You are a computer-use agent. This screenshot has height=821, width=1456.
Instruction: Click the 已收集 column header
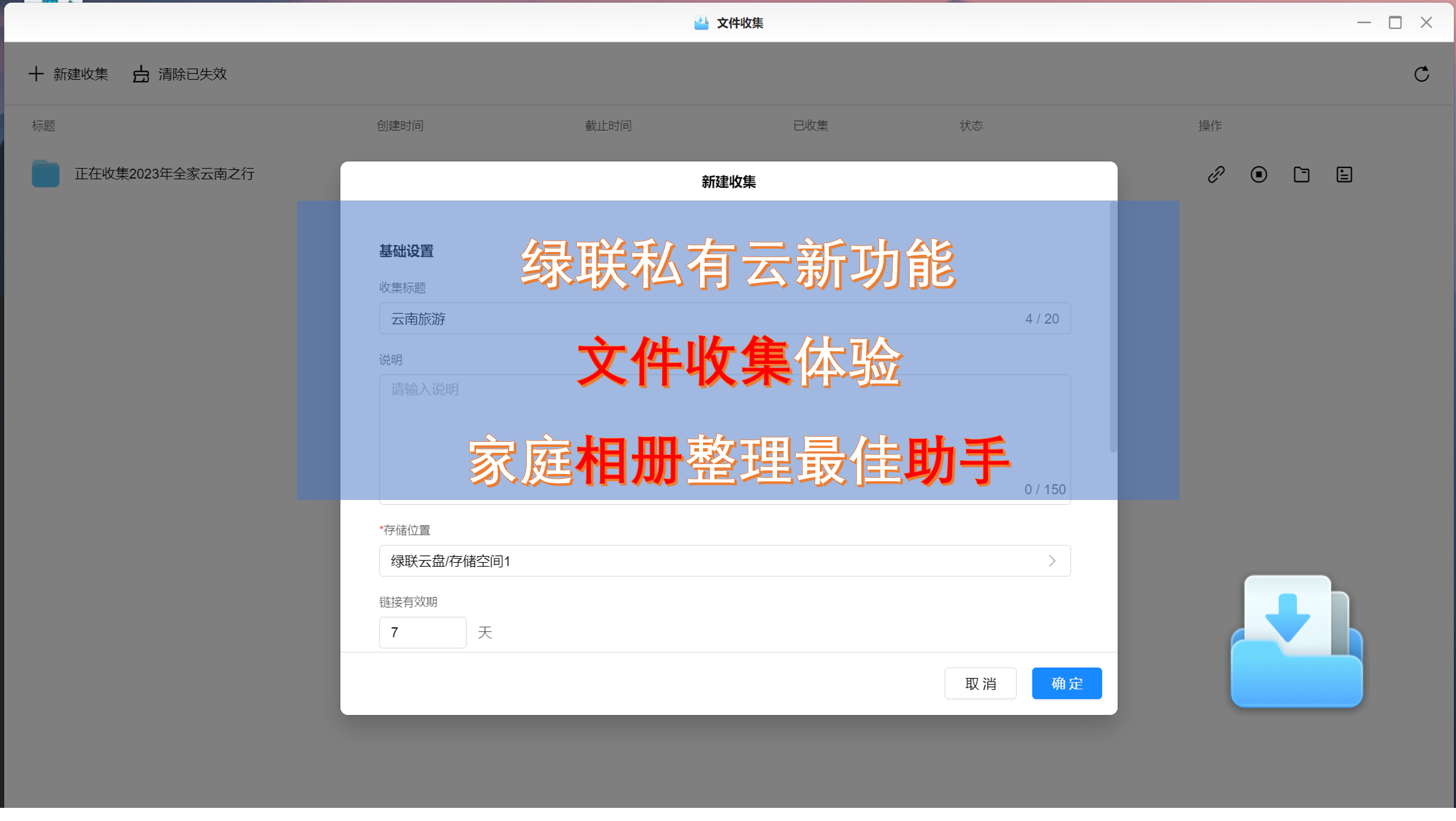click(x=810, y=125)
